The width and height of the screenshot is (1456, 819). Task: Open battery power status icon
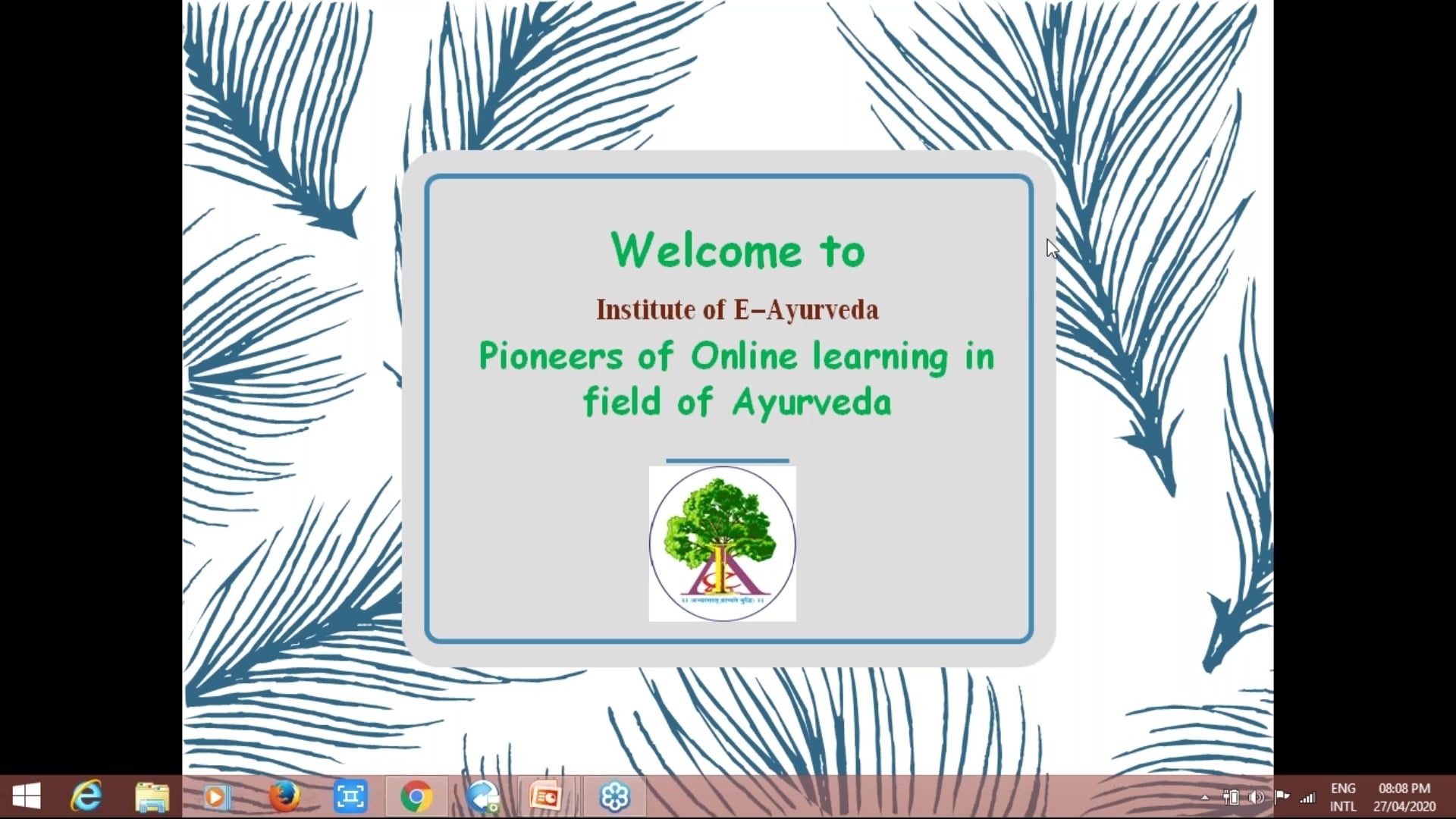coord(1231,797)
